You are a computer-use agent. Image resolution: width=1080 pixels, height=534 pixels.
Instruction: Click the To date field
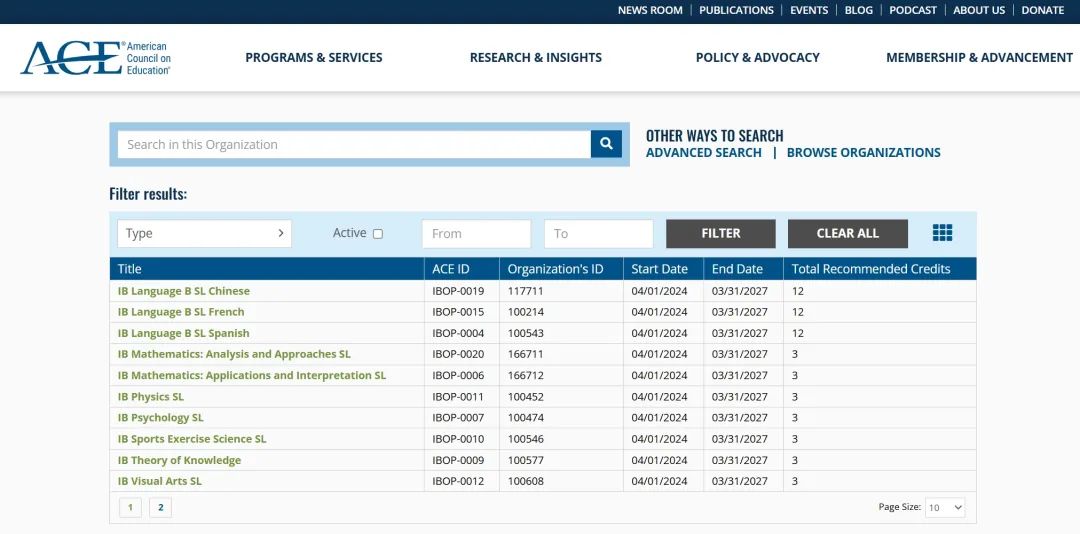pos(599,234)
